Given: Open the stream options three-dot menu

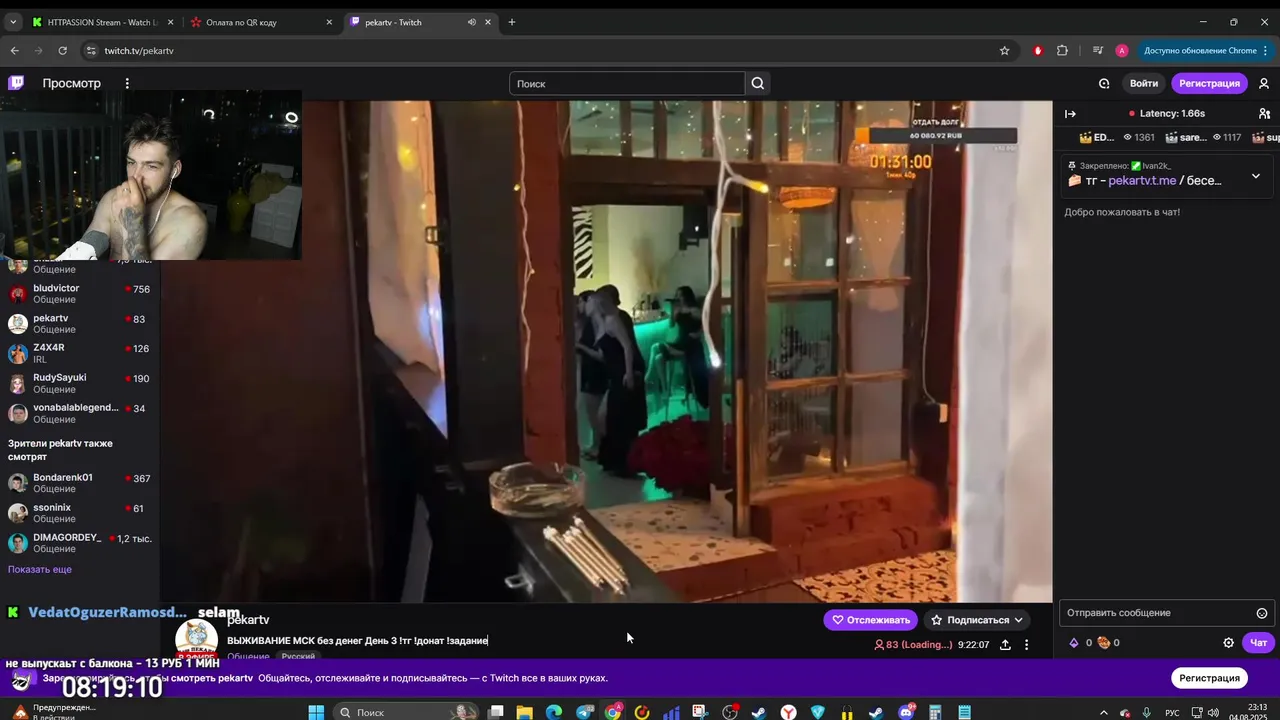Looking at the screenshot, I should [x=1026, y=645].
